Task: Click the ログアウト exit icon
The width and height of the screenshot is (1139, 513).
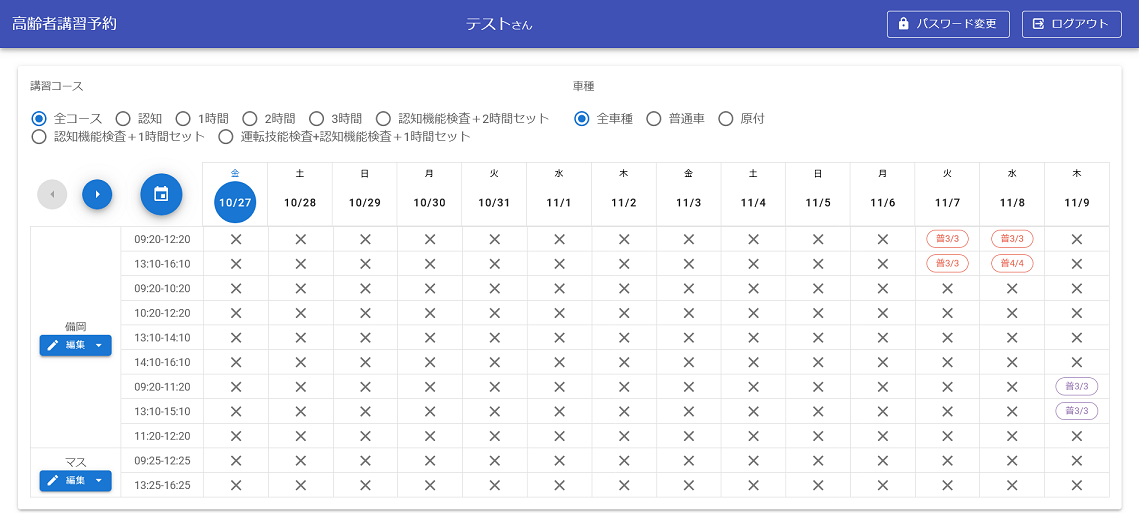Action: pos(1038,24)
